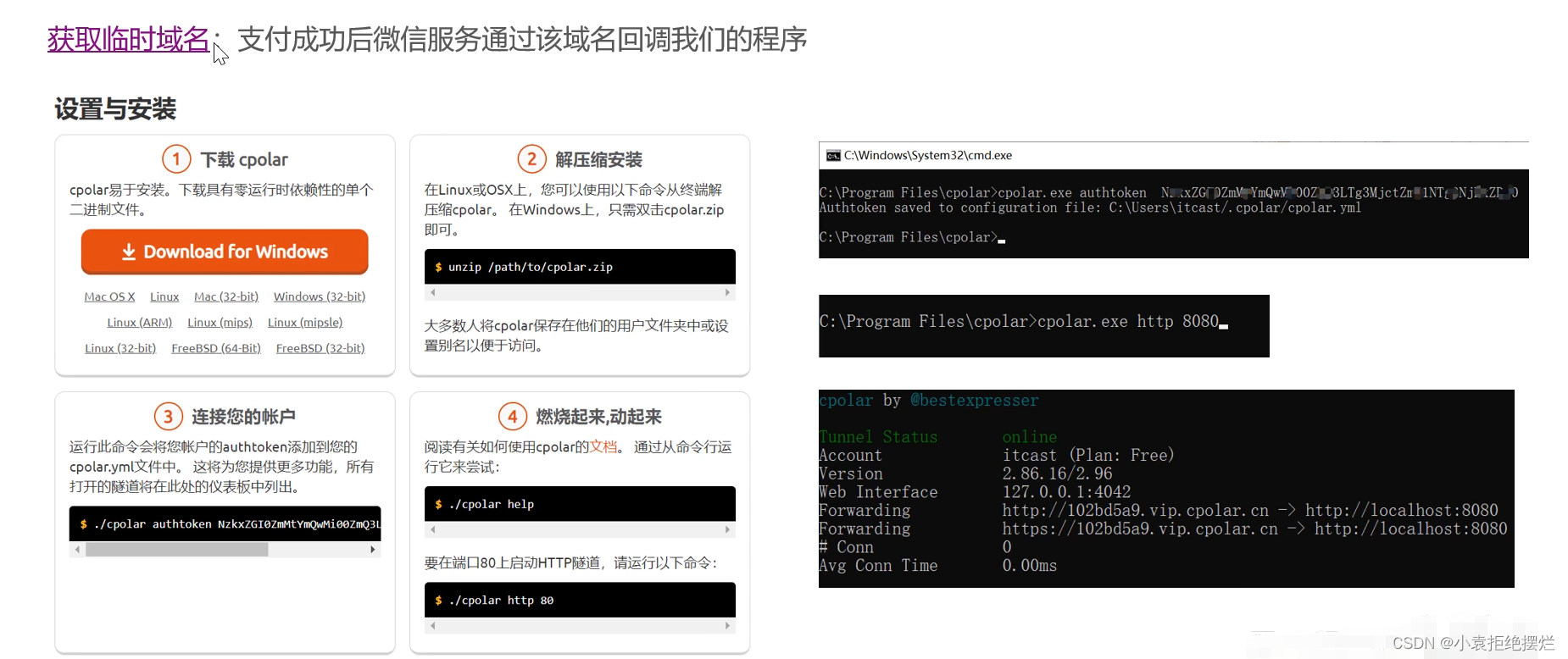This screenshot has width=1568, height=659.
Task: Click the ./cpolar help command box
Action: pos(580,504)
